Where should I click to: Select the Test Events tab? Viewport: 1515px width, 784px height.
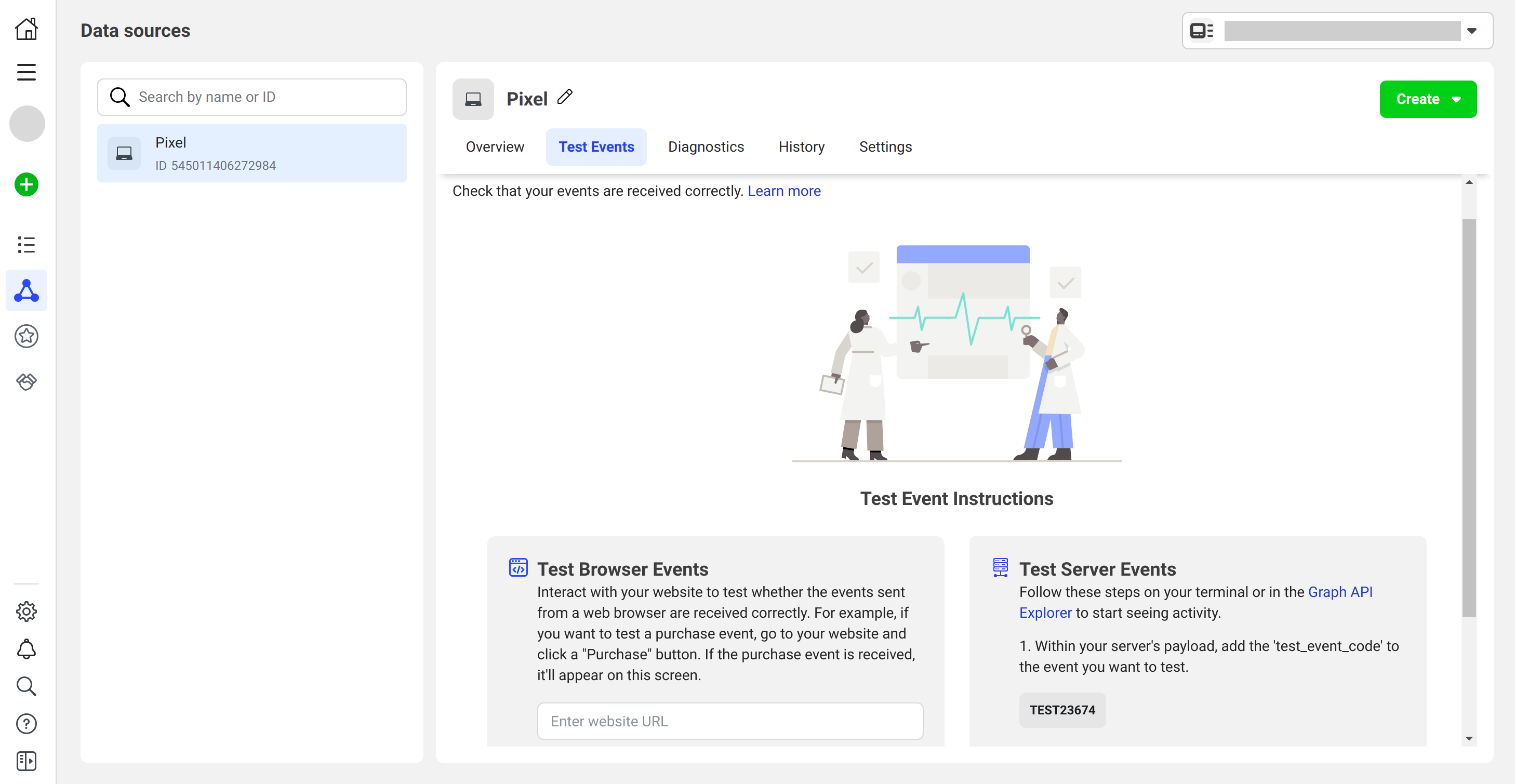click(597, 147)
